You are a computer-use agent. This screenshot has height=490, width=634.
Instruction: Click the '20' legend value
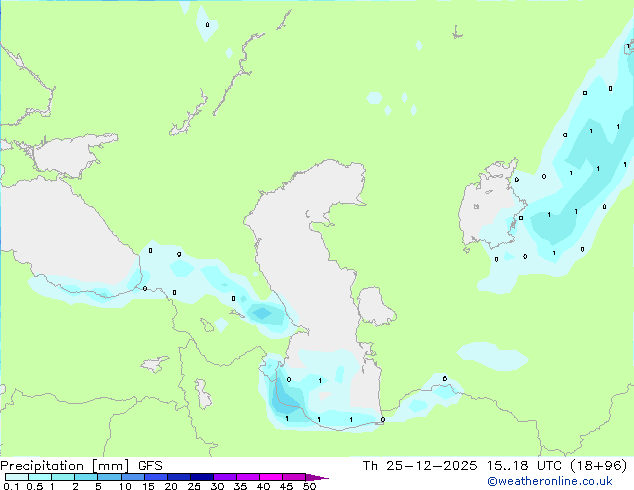pyautogui.click(x=171, y=486)
